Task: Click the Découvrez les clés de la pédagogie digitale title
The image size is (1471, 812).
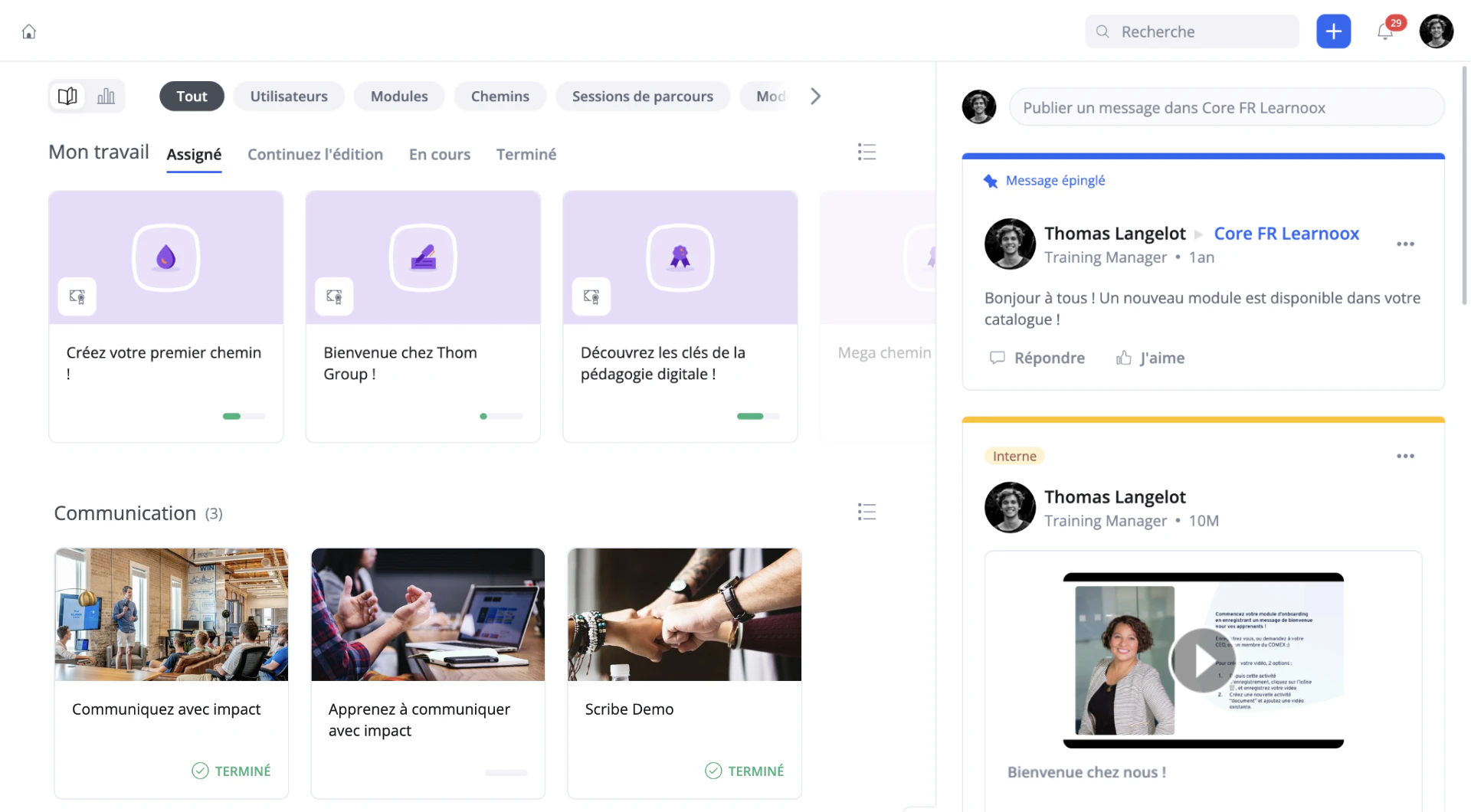Action: [x=663, y=363]
